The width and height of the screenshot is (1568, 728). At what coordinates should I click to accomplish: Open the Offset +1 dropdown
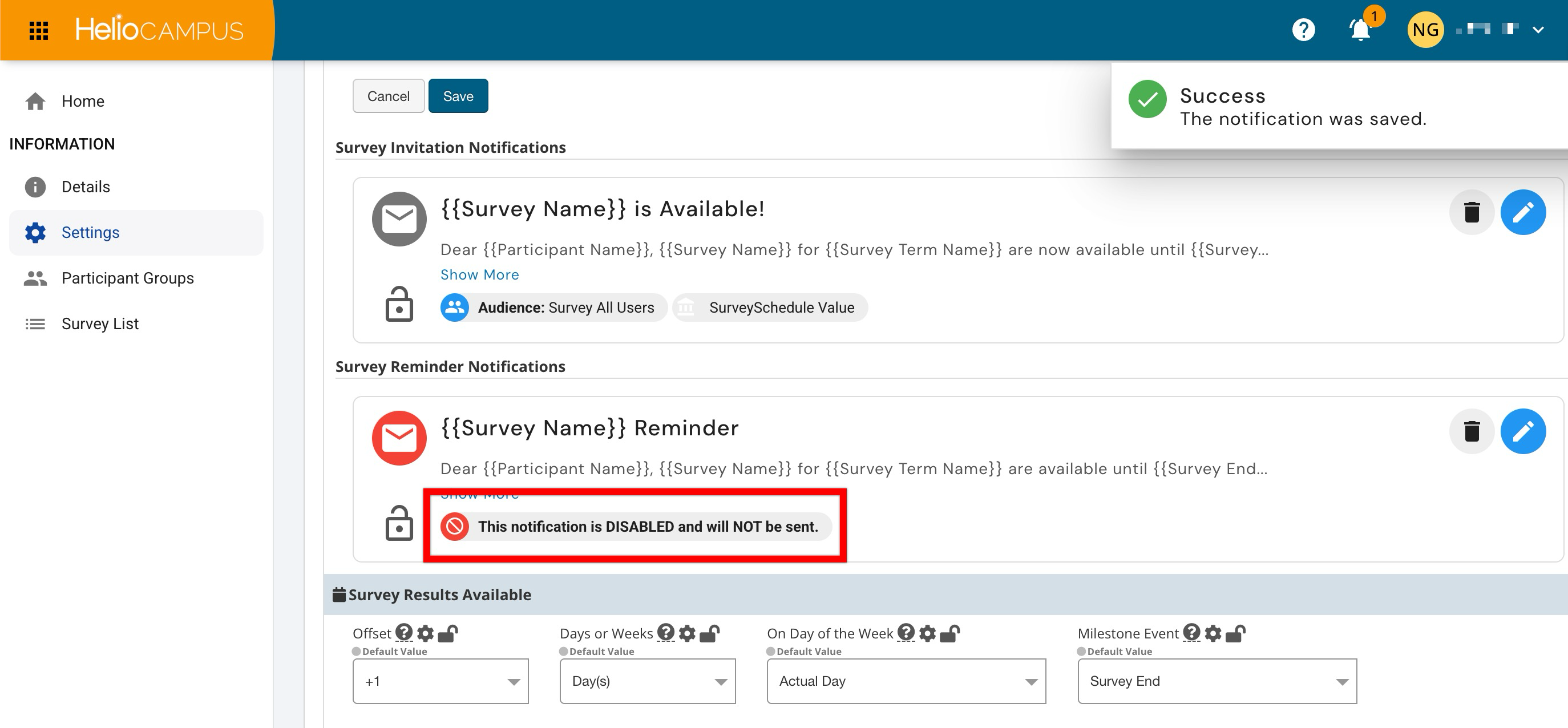(441, 681)
